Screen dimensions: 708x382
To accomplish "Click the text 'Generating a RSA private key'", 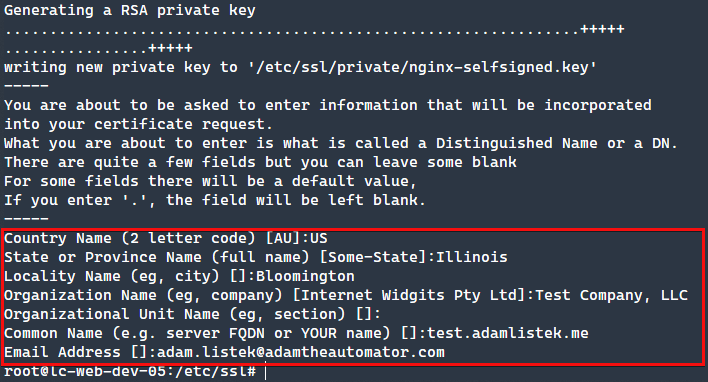I will 130,10.
